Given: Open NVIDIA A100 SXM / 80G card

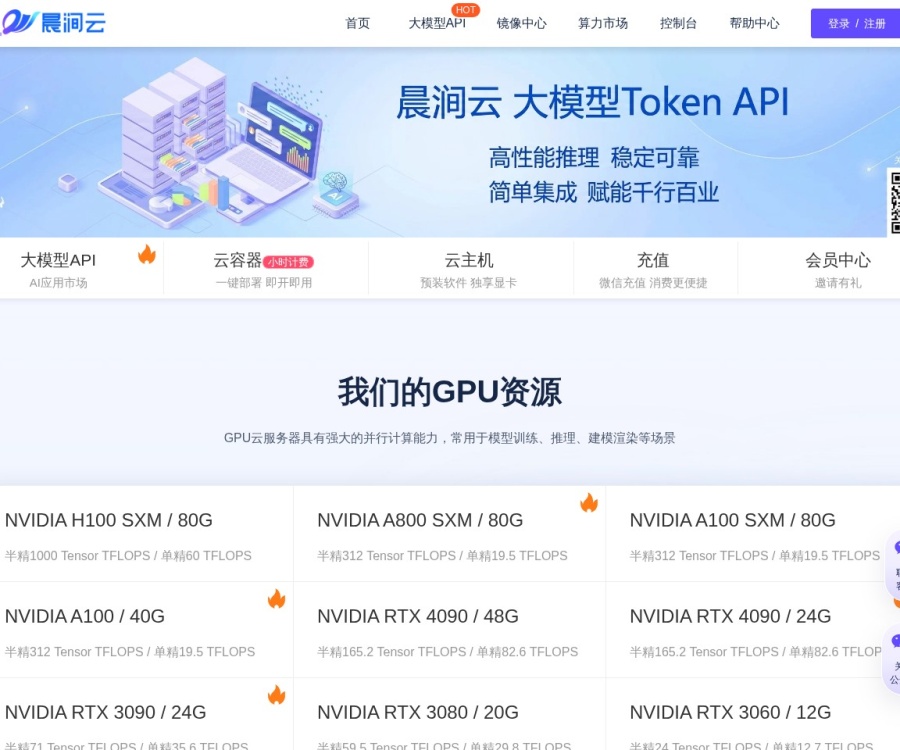Looking at the screenshot, I should point(753,534).
